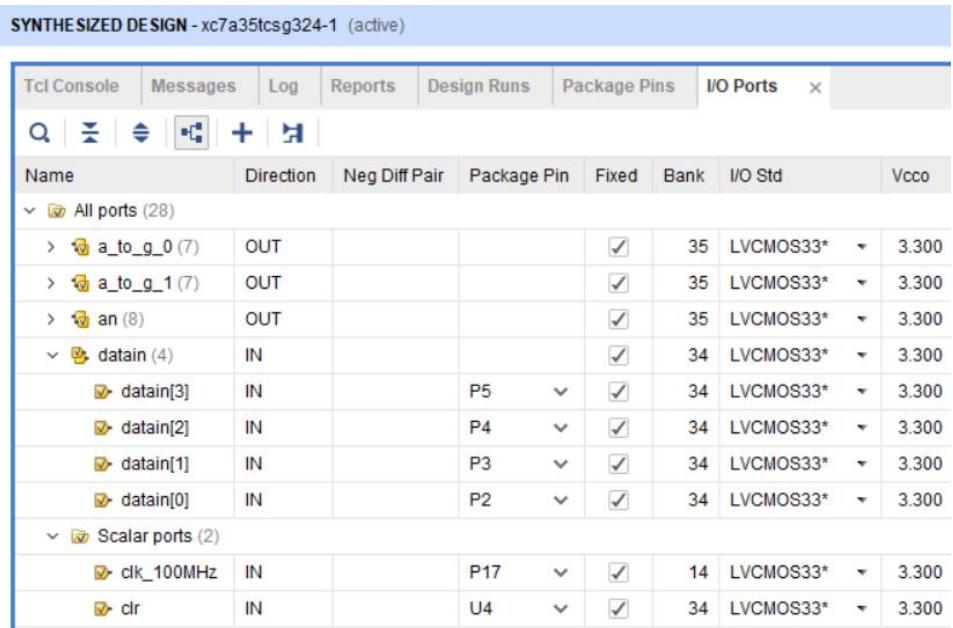Expand the a_to_g_1 port group
953x628 pixels.
coord(51,284)
